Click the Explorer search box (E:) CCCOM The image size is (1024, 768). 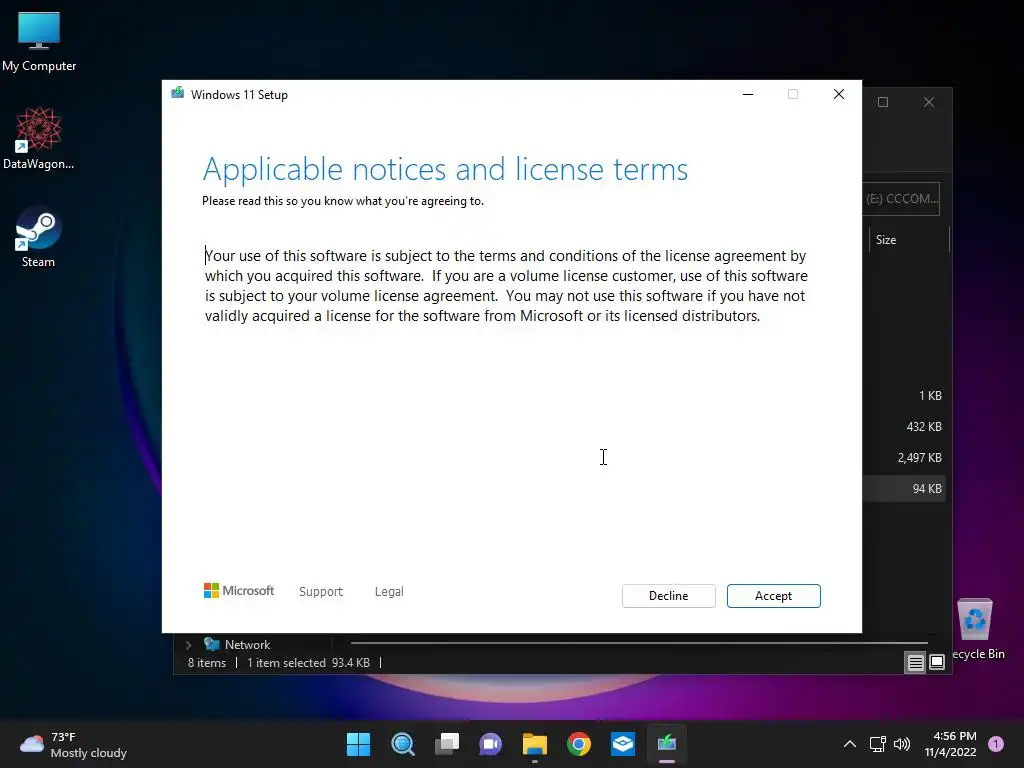(902, 199)
